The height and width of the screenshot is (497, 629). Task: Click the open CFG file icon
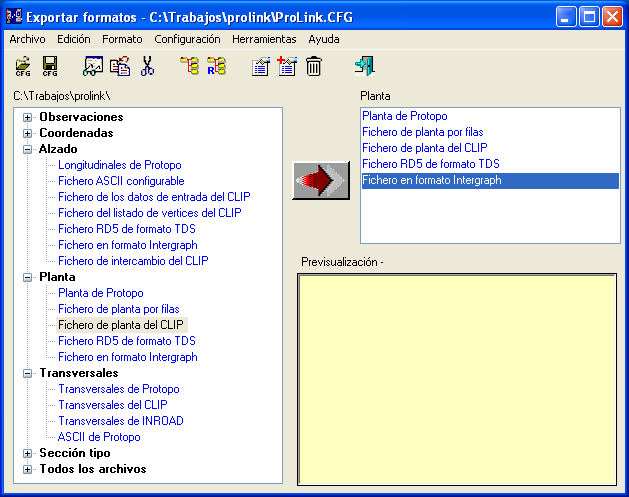(23, 67)
